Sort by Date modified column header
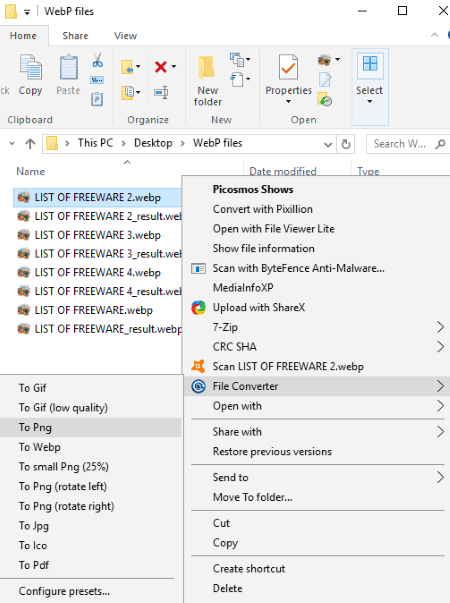 coord(283,171)
